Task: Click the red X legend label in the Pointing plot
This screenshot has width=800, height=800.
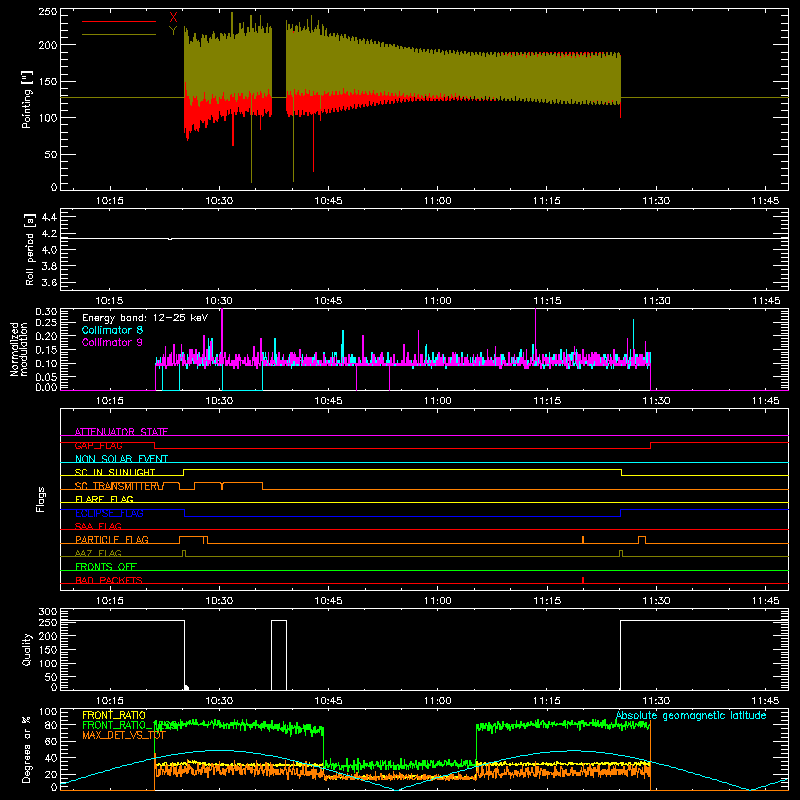Action: (x=173, y=17)
